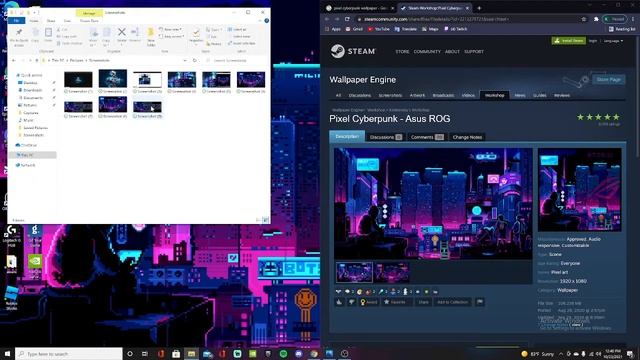The height and width of the screenshot is (360, 640).
Task: Click Explorer's up-one-level arrow
Action: [x=37, y=60]
